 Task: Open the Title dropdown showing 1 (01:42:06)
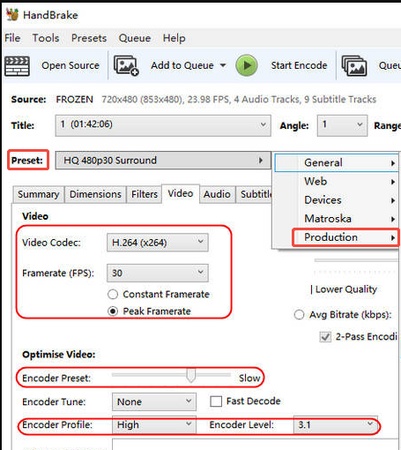tap(163, 125)
